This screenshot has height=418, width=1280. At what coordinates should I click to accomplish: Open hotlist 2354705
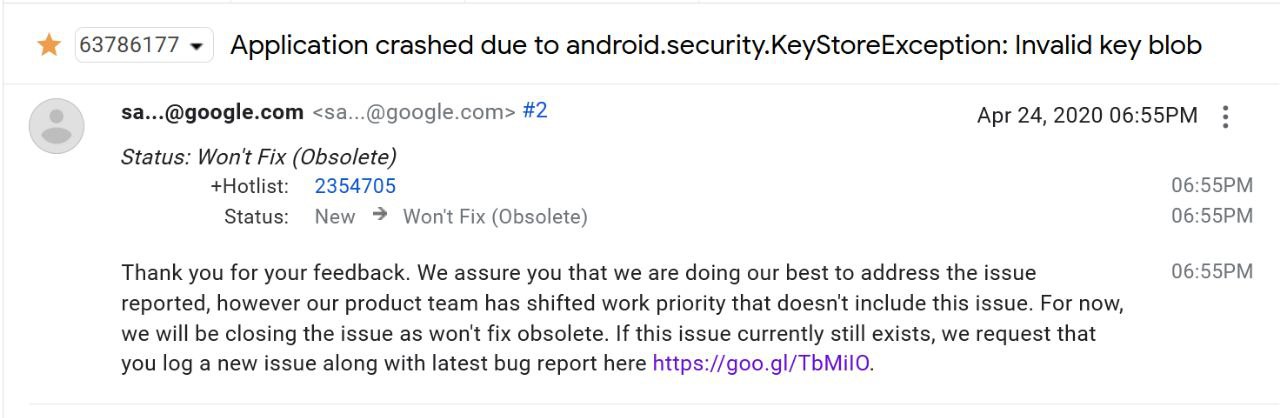(x=355, y=186)
